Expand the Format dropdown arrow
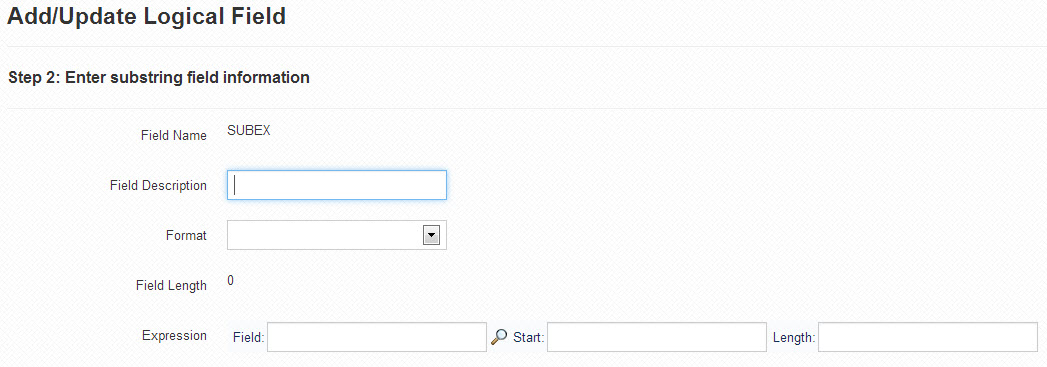Viewport: 1047px width, 367px height. coord(431,235)
